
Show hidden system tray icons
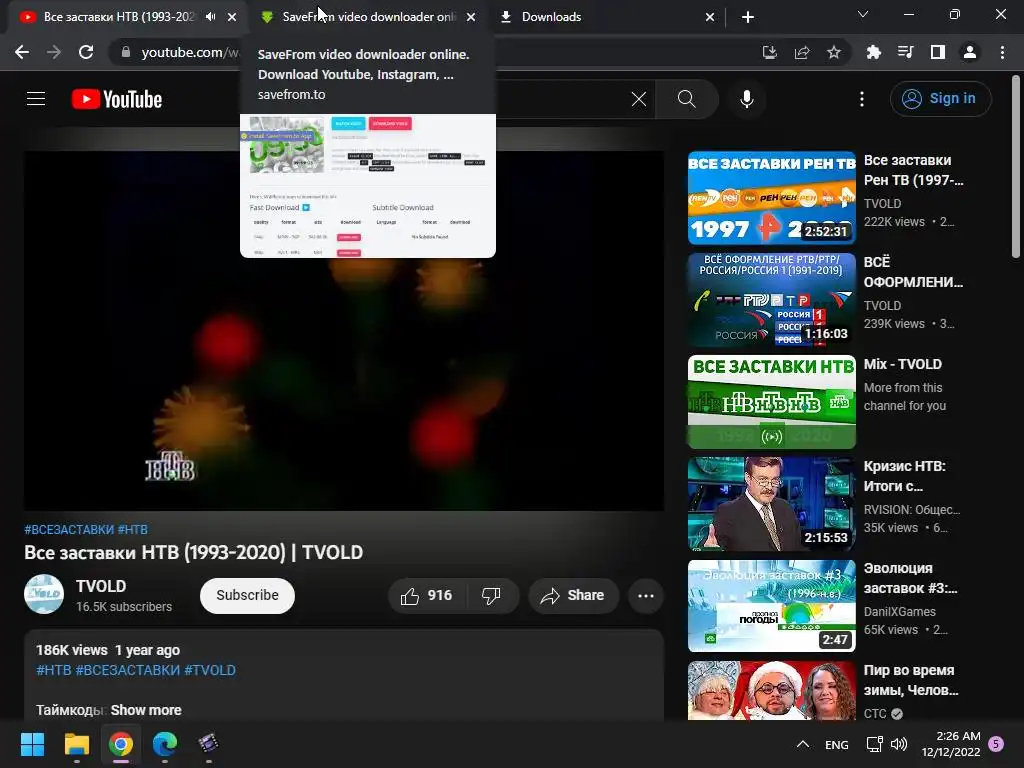[803, 744]
